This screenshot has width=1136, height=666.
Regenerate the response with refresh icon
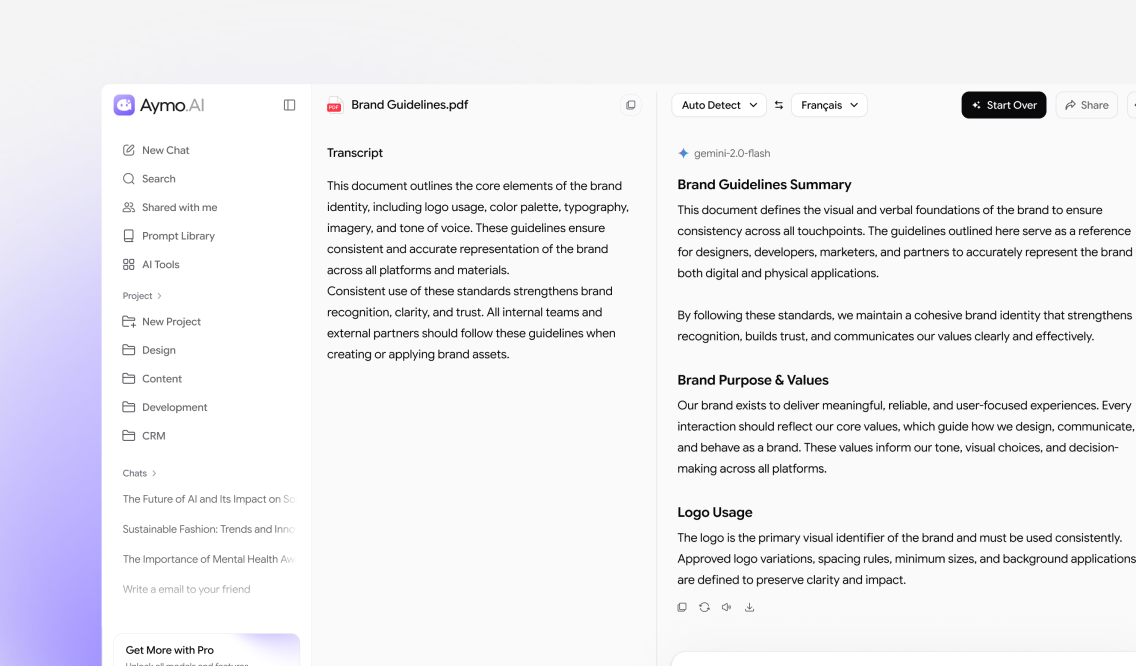tap(704, 607)
